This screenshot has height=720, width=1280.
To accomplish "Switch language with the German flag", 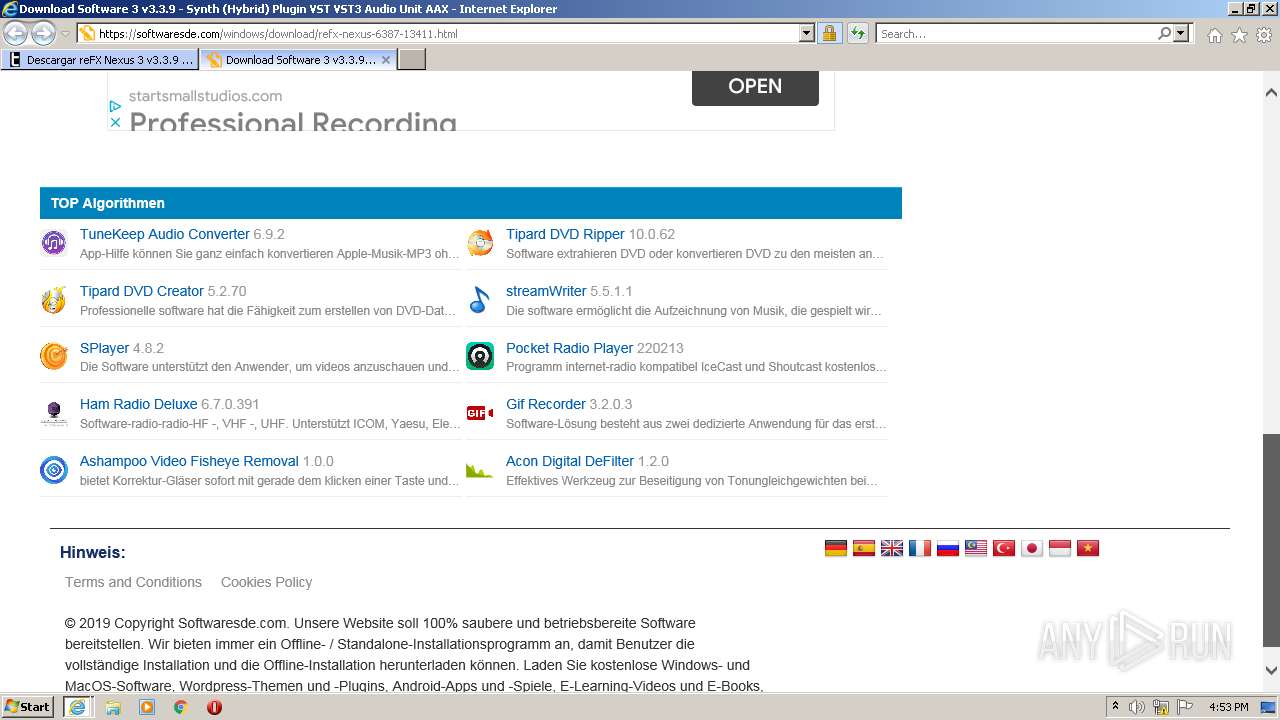I will (x=836, y=548).
